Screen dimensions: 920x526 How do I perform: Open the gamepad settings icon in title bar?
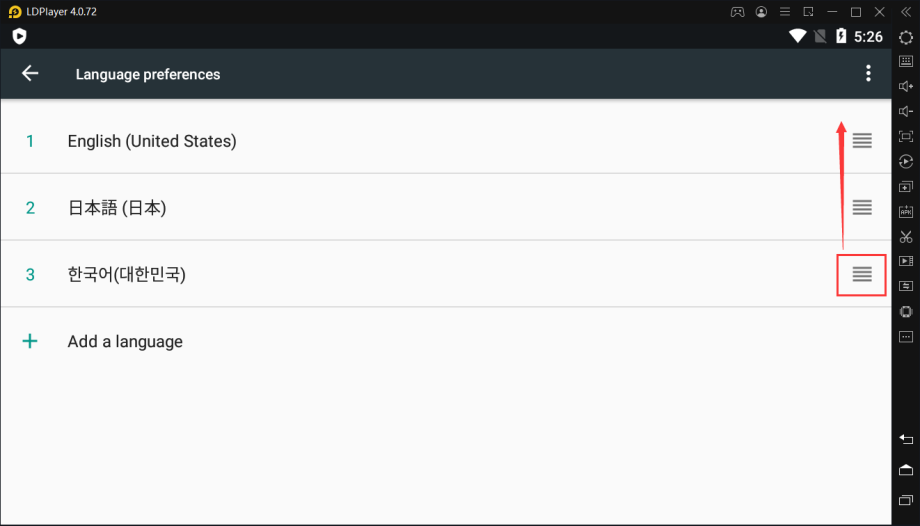tap(738, 12)
